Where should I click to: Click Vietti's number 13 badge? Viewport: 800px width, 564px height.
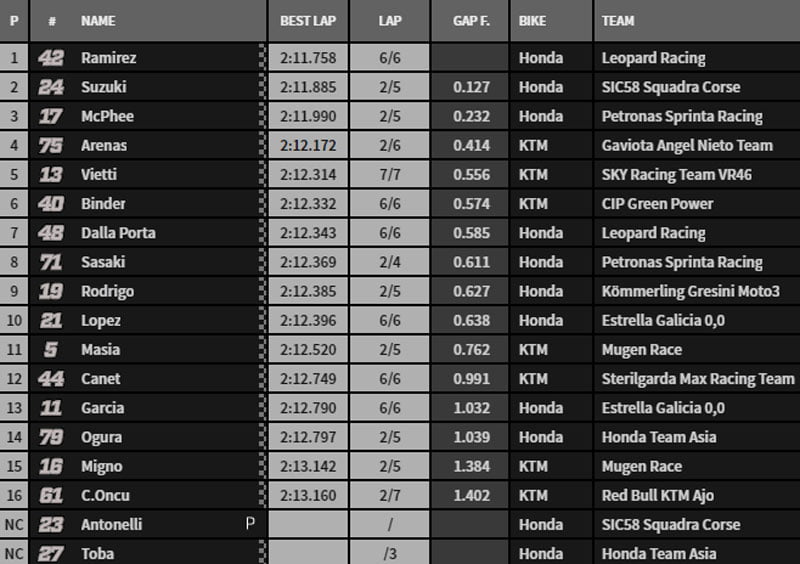(x=50, y=175)
